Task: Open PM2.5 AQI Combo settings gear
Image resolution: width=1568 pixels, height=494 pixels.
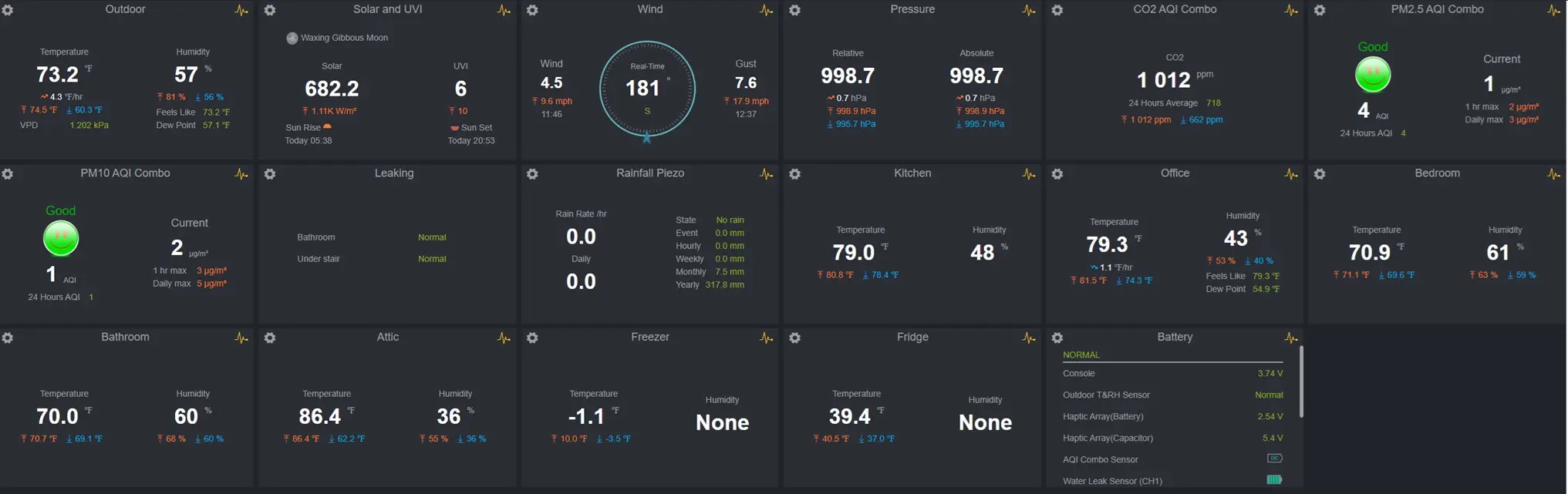Action: (x=1320, y=10)
